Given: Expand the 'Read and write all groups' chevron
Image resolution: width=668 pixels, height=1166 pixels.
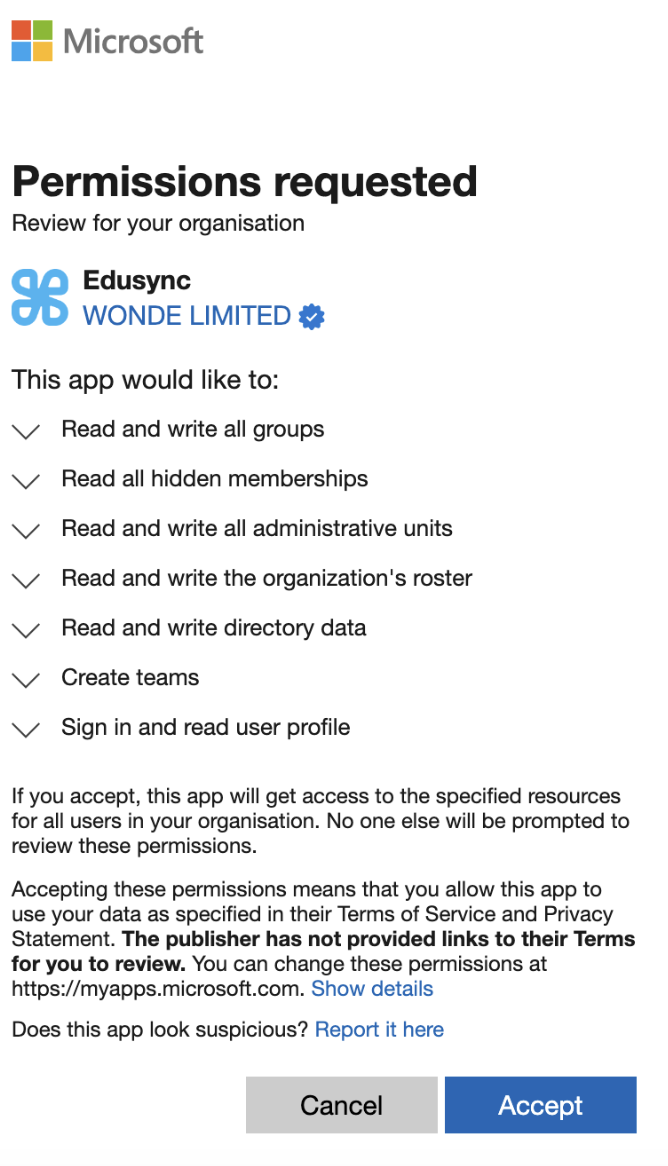Looking at the screenshot, I should click(26, 431).
